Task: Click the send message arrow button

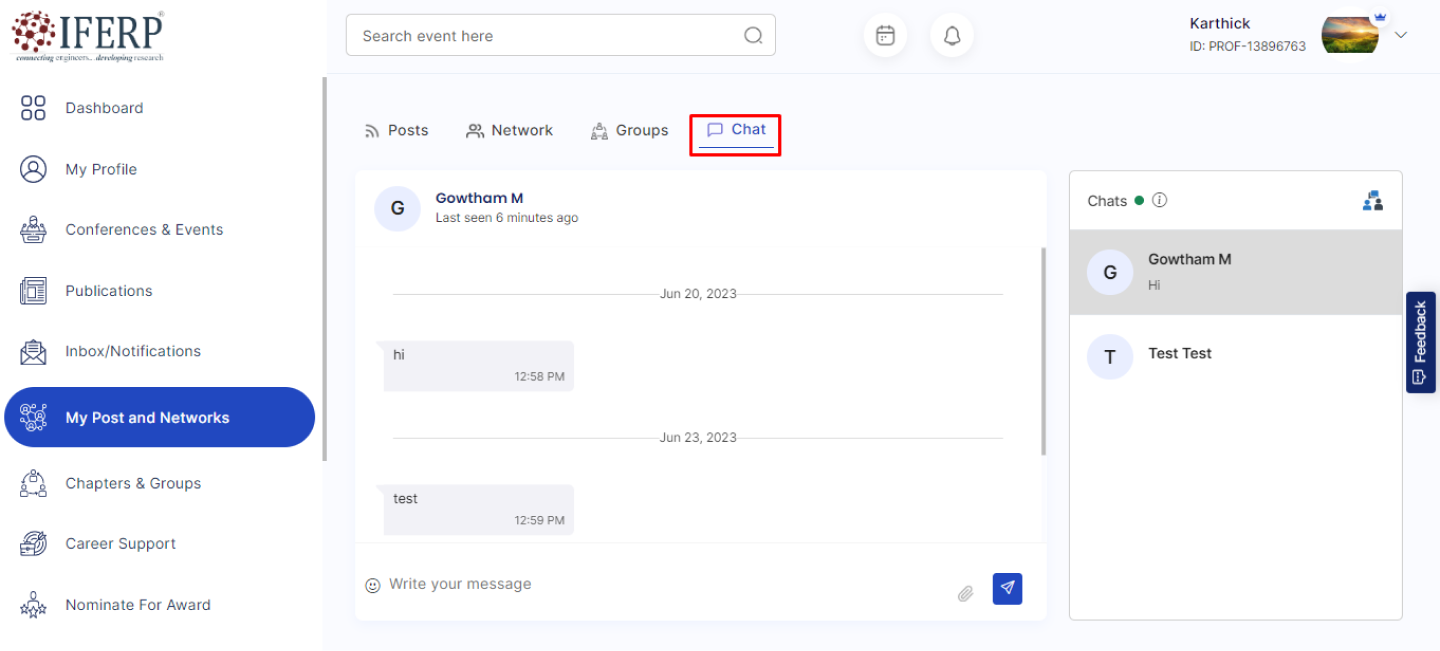Action: [1007, 588]
